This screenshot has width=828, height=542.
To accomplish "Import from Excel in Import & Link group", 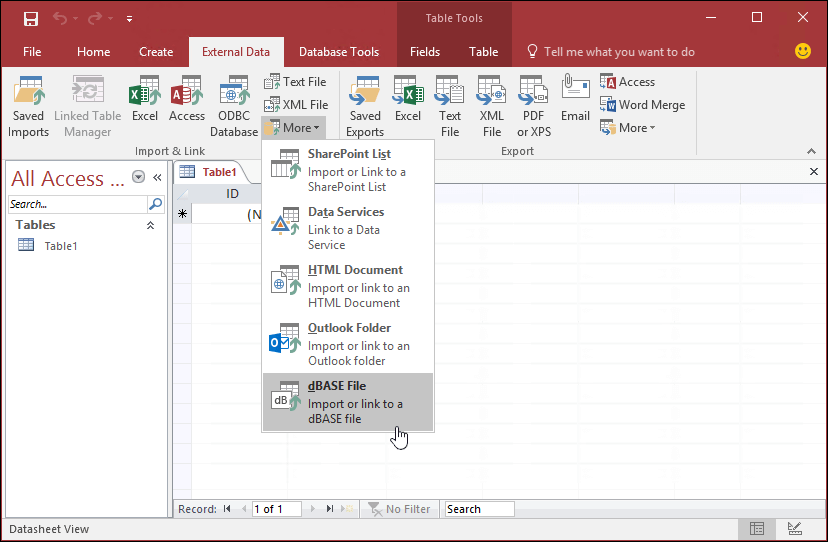I will 145,106.
